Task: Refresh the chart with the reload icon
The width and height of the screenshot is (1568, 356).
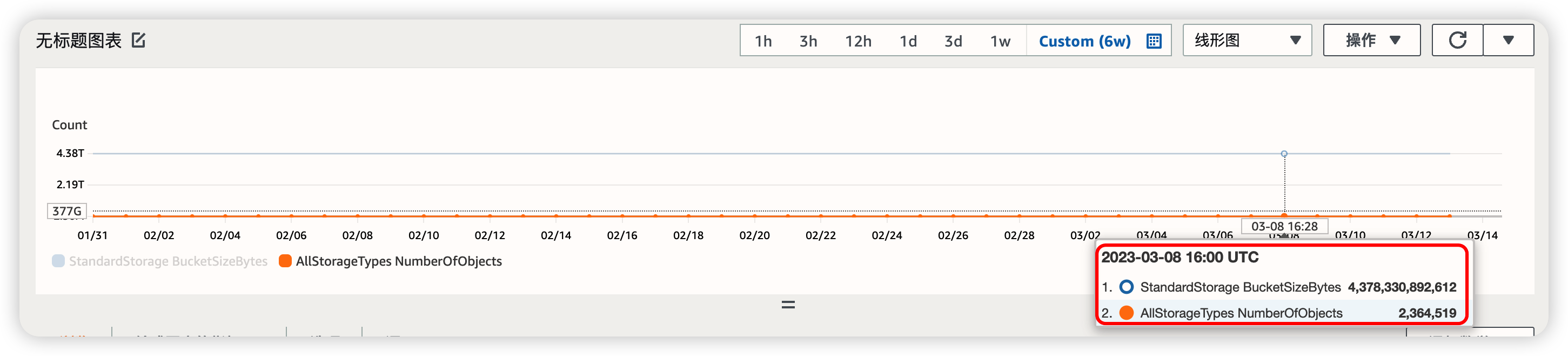Action: coord(1457,40)
